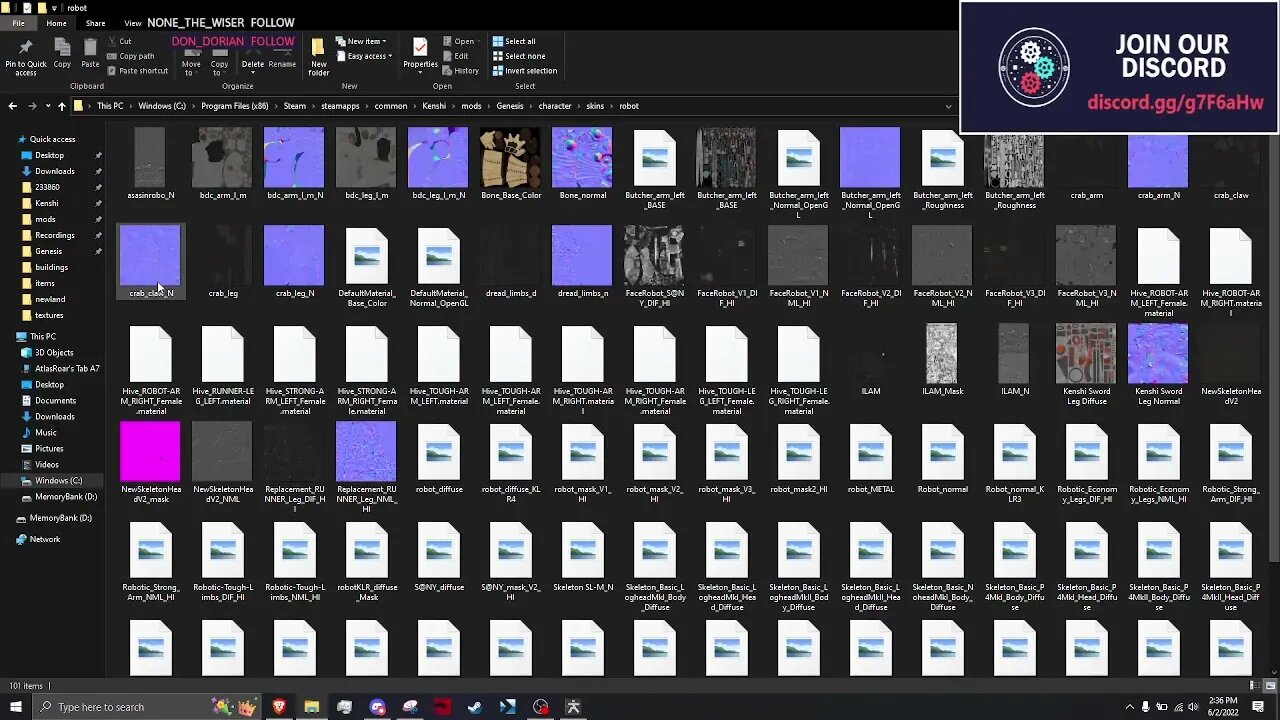This screenshot has width=1280, height=720.
Task: Choose Paste shortcut in the ribbon
Action: pos(137,71)
